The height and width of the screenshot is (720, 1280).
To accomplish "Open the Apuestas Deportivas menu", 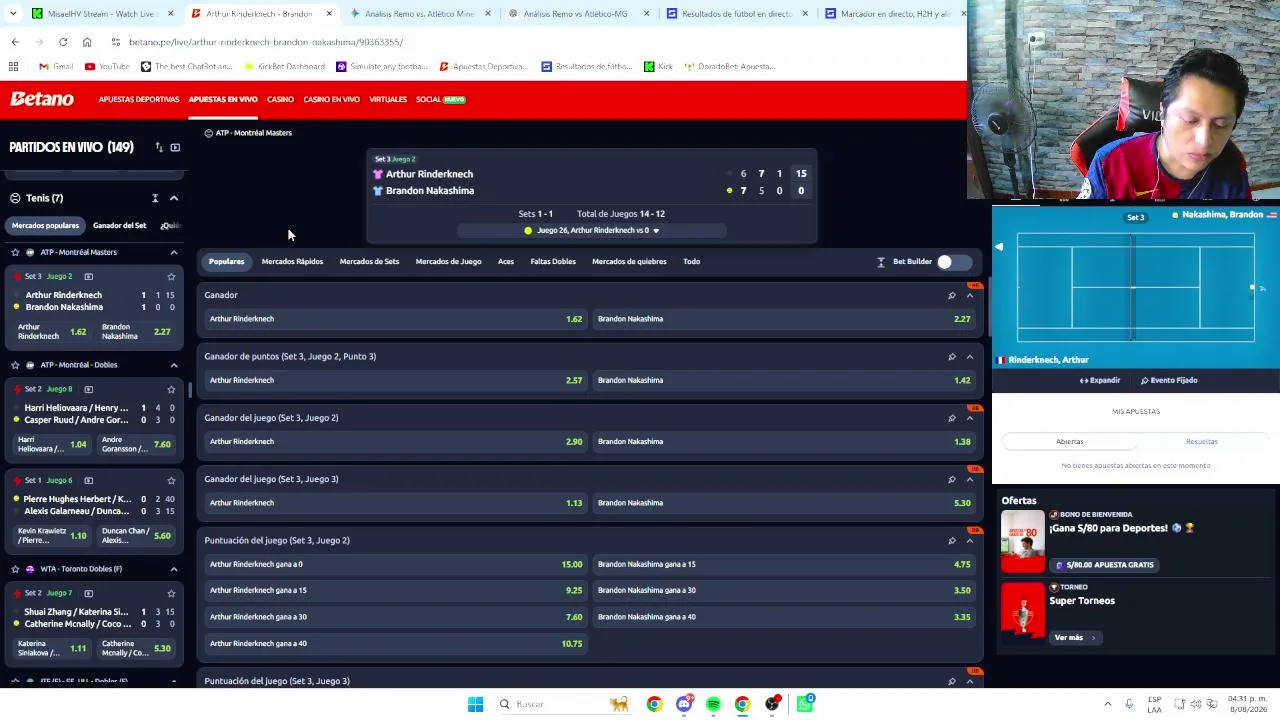I will 139,99.
